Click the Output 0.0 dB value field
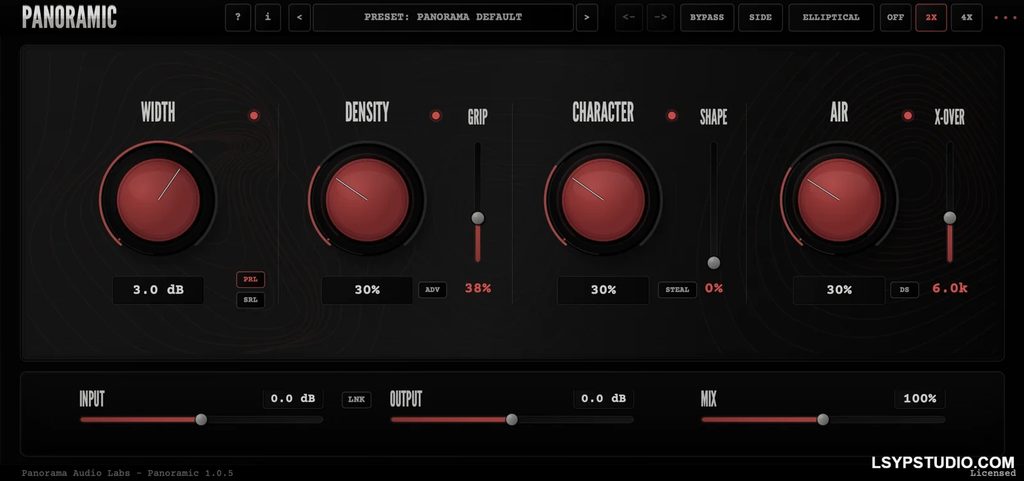The image size is (1024, 481). point(603,399)
